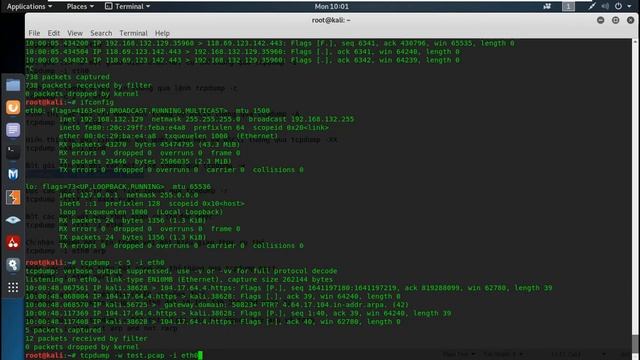640x360 pixels.
Task: Click the Terminal icon in the dock
Action: 13,152
